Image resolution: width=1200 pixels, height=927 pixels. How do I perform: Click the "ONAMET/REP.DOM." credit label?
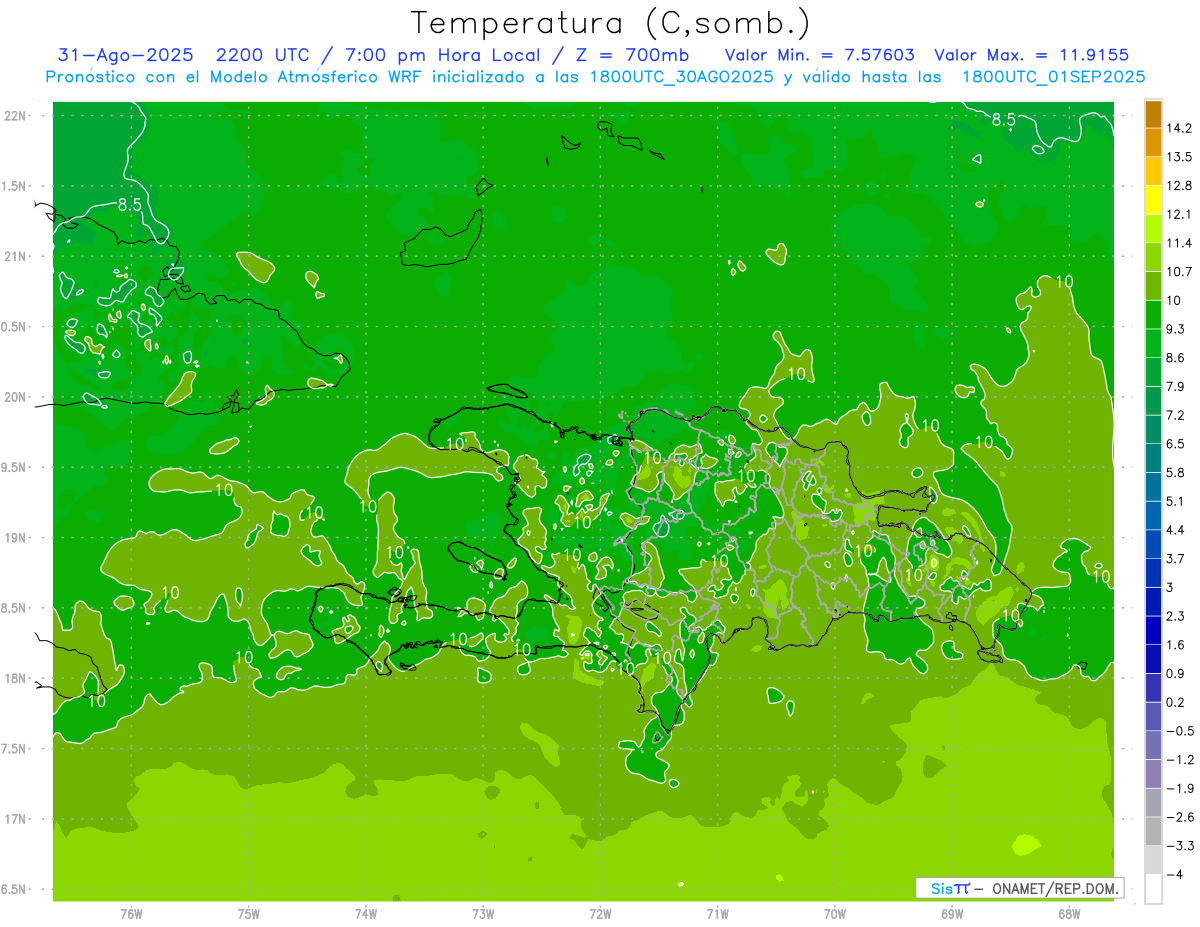(x=1056, y=888)
